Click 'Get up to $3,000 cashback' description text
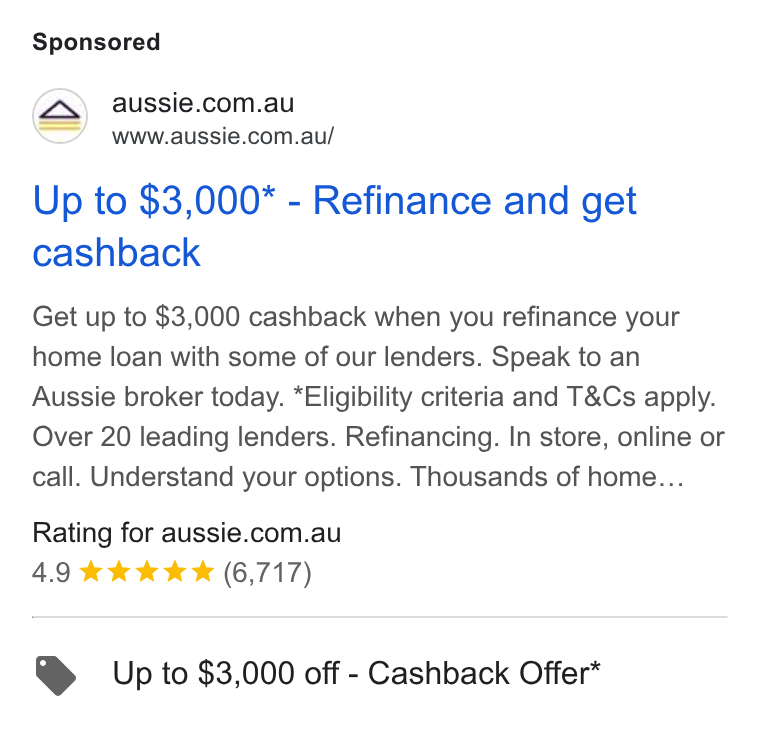Screen dimensions: 760x734 199,317
